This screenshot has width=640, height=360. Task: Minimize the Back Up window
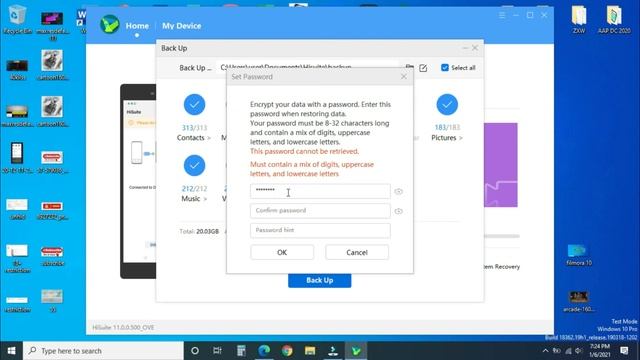pyautogui.click(x=465, y=48)
